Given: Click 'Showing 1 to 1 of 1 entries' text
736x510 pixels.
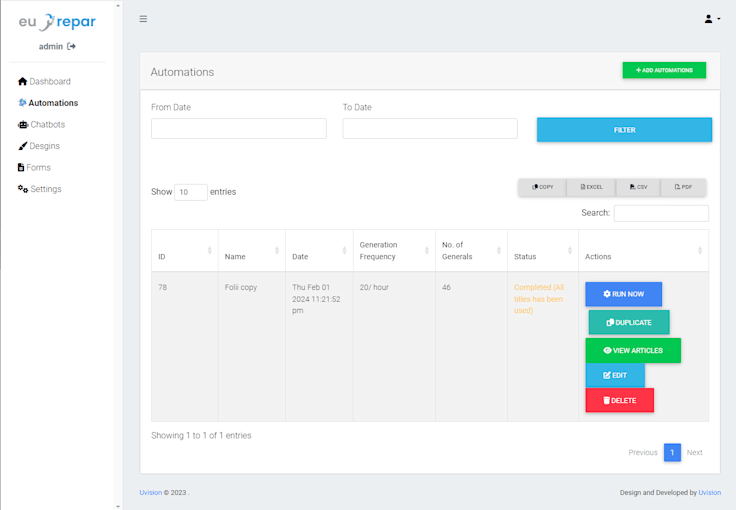Looking at the screenshot, I should point(201,435).
